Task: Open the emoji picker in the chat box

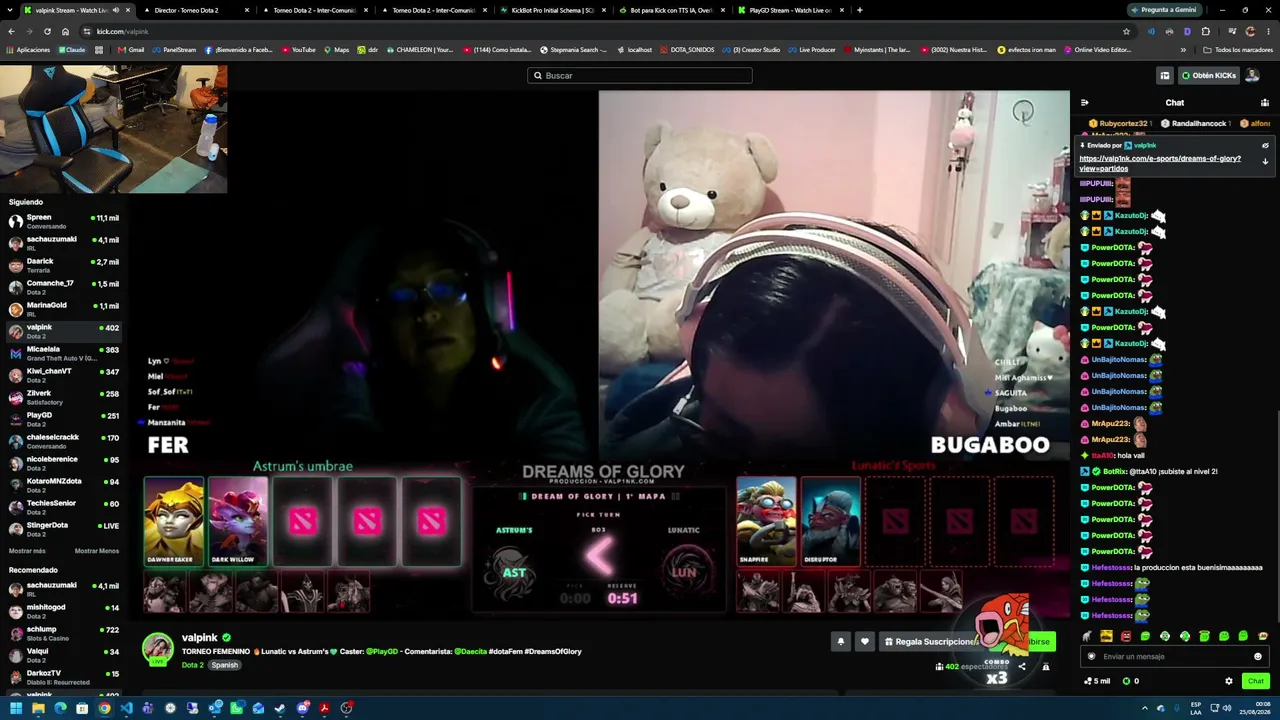Action: [1258, 657]
